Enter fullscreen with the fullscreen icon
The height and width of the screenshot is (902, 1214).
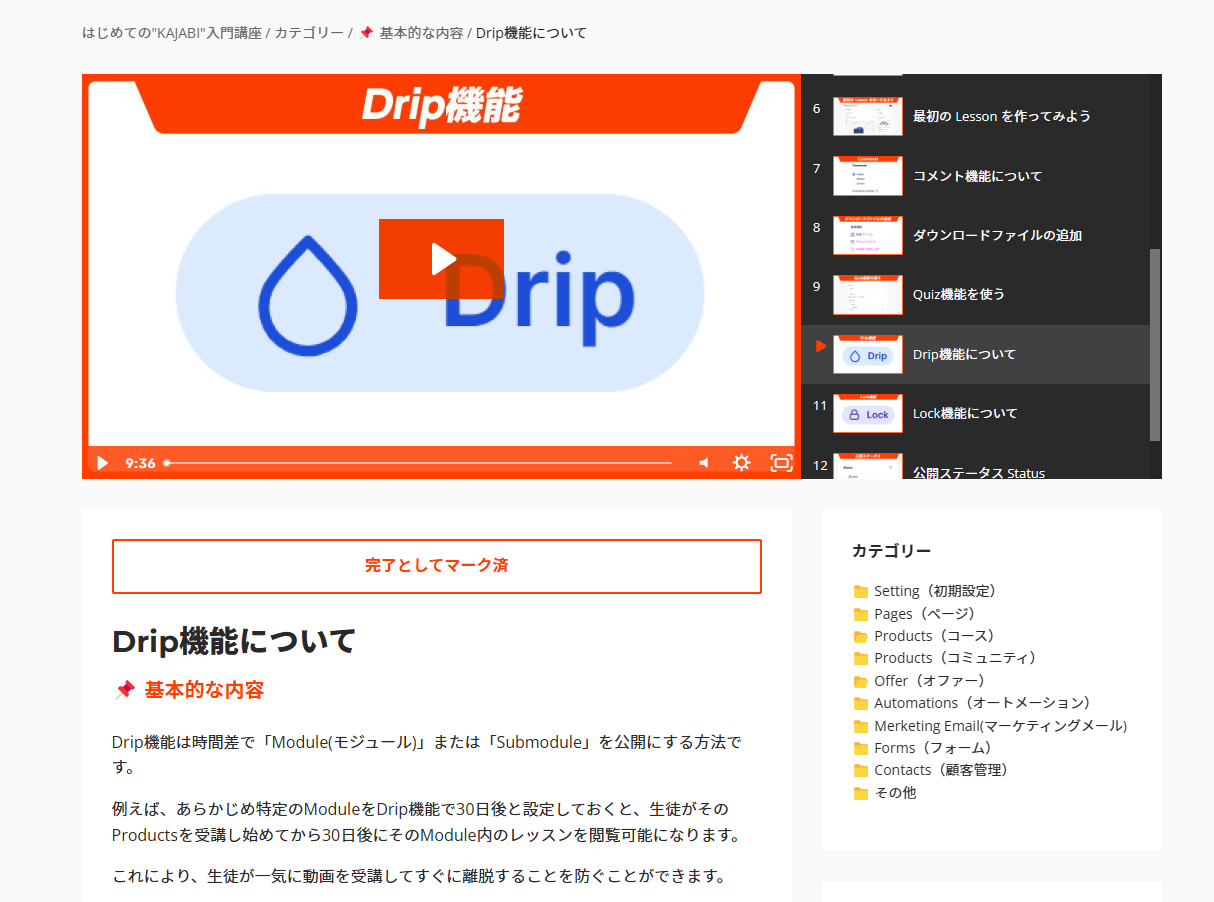(781, 462)
